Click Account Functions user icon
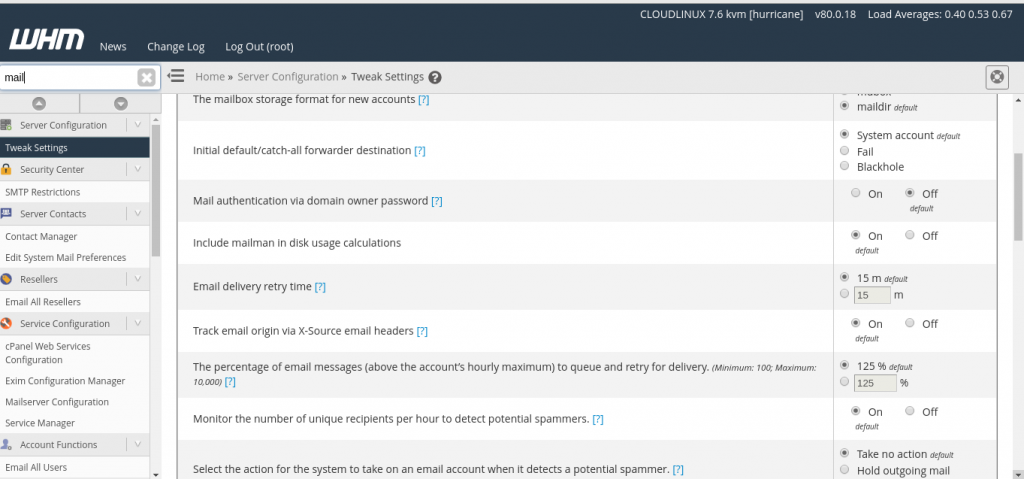 (x=7, y=444)
